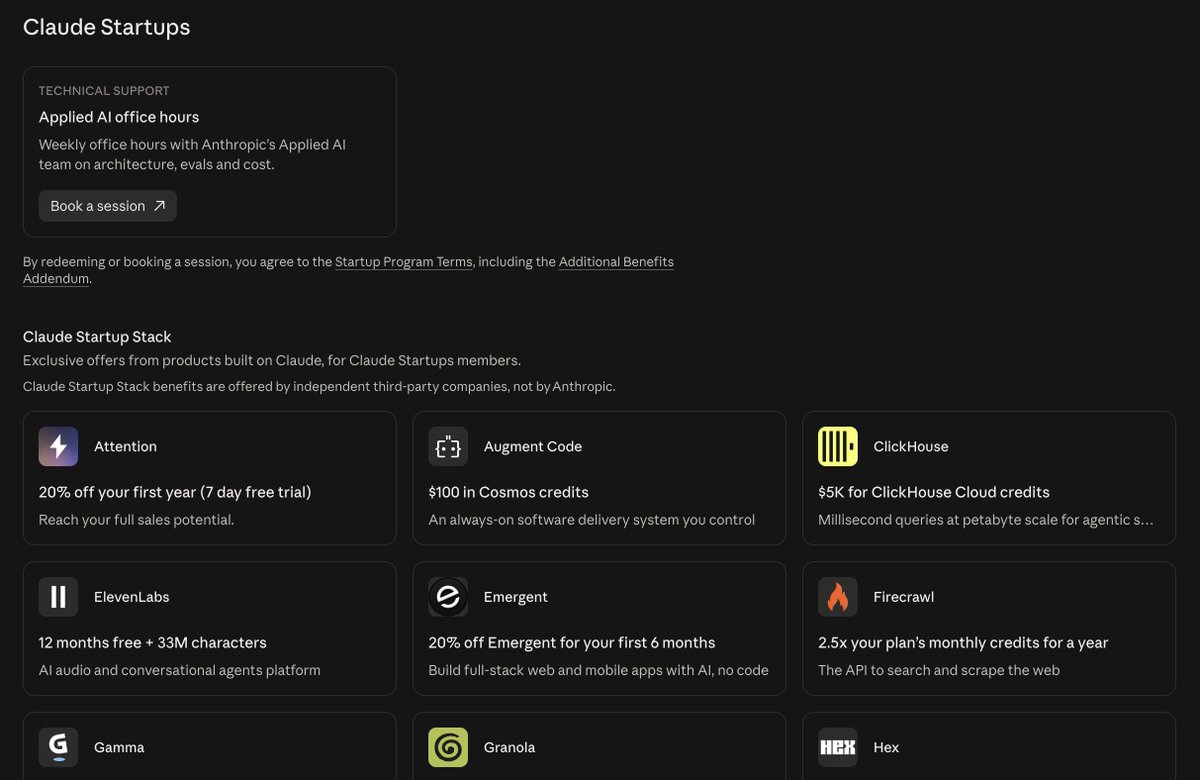
Task: Click the Granola green spiral logo
Action: [448, 747]
